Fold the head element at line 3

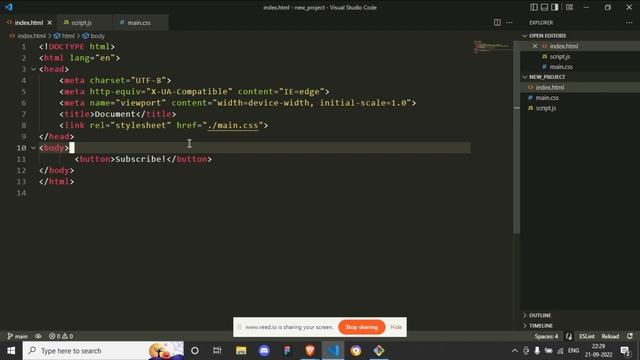[x=33, y=69]
